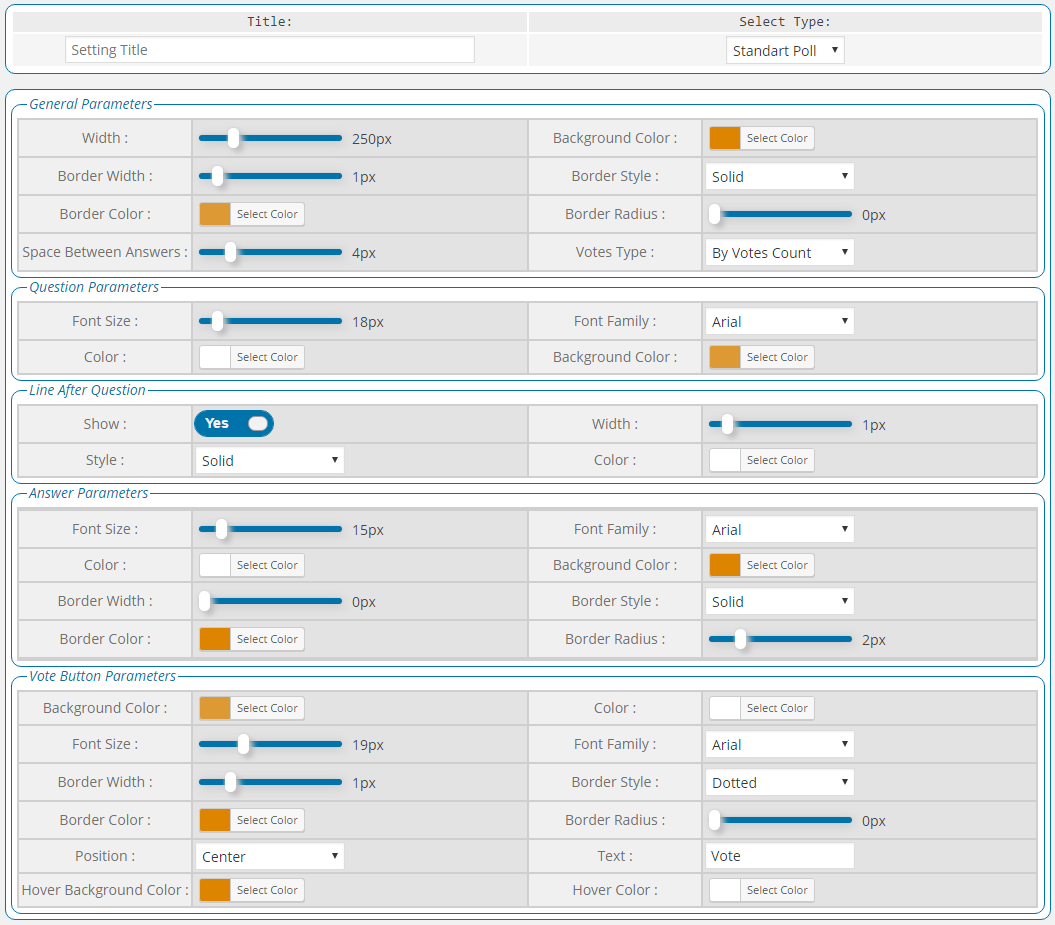Viewport: 1055px width, 925px height.
Task: Click the Vote Button Border Width slider
Action: tap(270, 782)
